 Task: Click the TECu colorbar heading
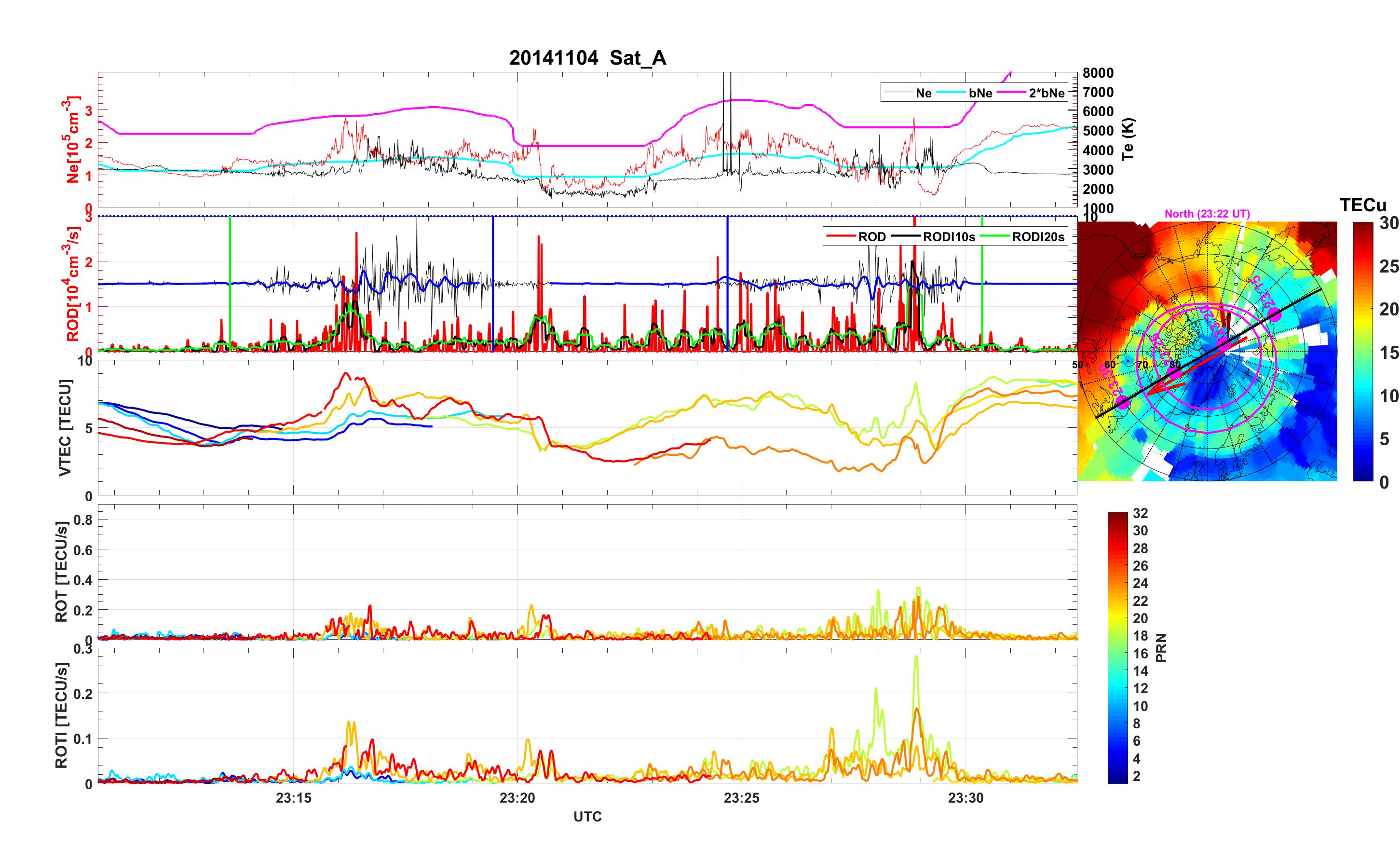[1362, 205]
